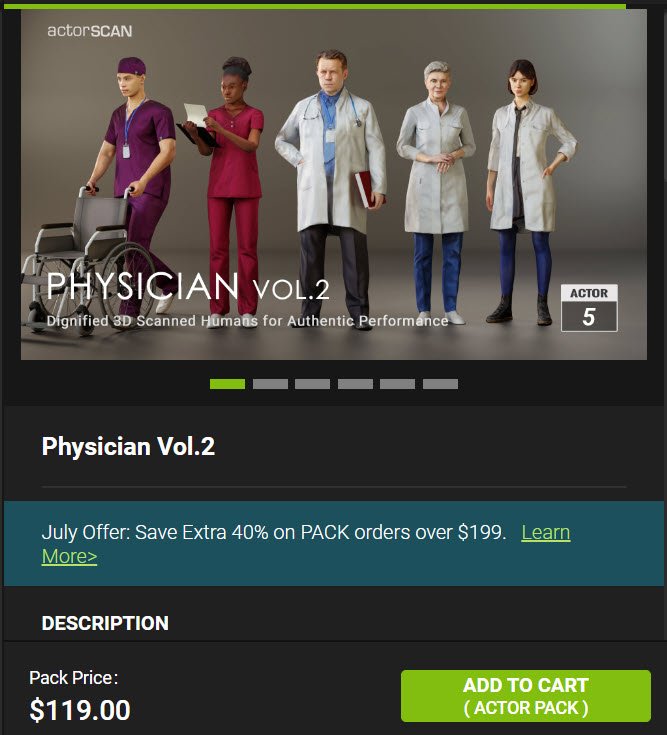Click the Physician Vol.2 product title
The width and height of the screenshot is (667, 735).
tap(128, 446)
